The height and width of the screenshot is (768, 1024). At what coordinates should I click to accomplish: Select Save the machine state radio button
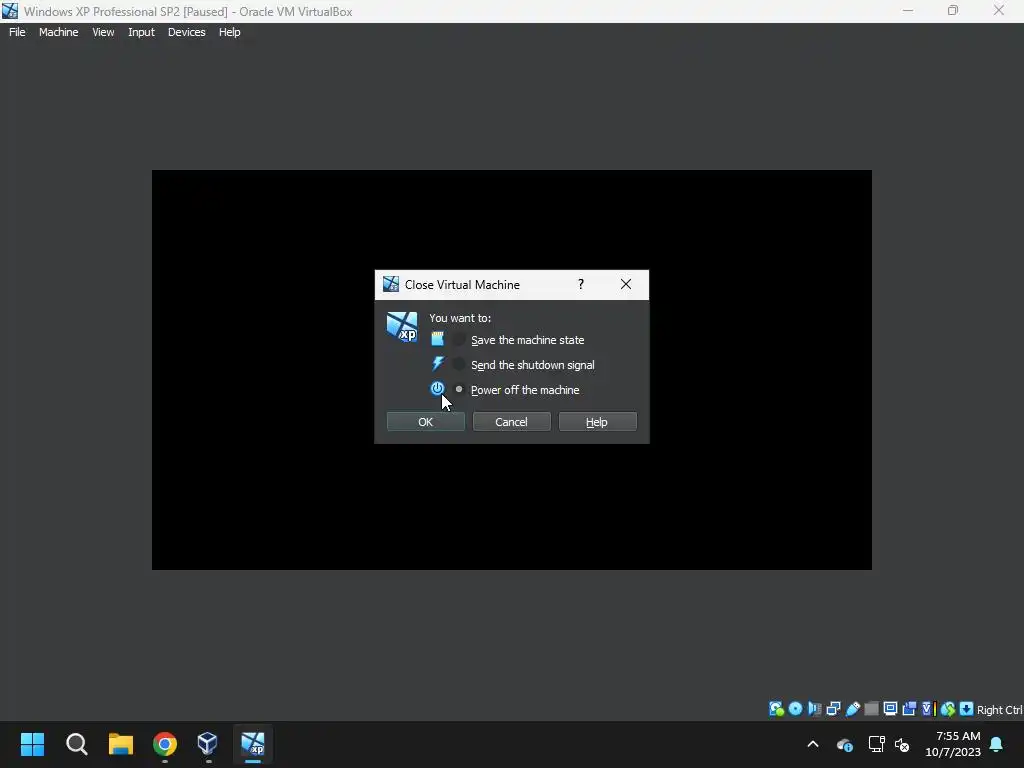coord(459,340)
